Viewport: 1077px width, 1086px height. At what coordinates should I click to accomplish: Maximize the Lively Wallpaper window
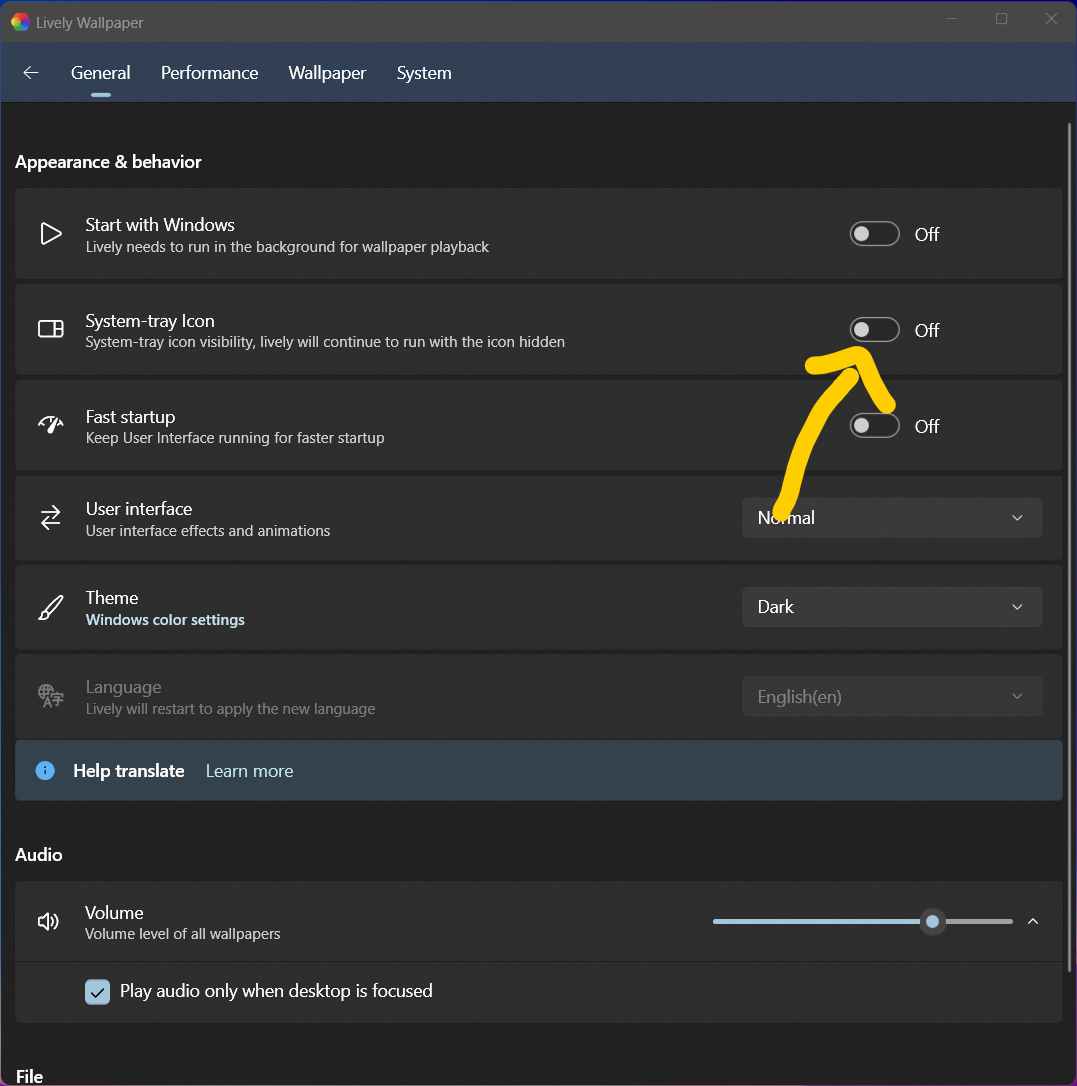[1002, 19]
